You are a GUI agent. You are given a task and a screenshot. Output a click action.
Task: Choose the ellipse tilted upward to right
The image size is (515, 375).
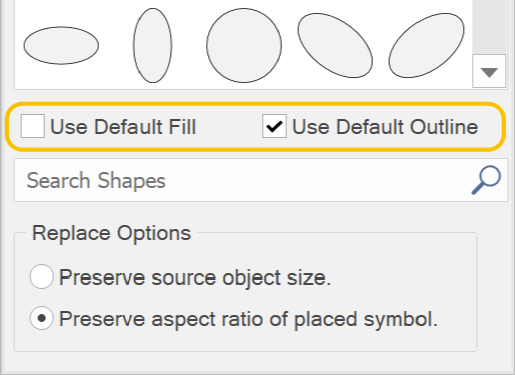click(x=426, y=45)
